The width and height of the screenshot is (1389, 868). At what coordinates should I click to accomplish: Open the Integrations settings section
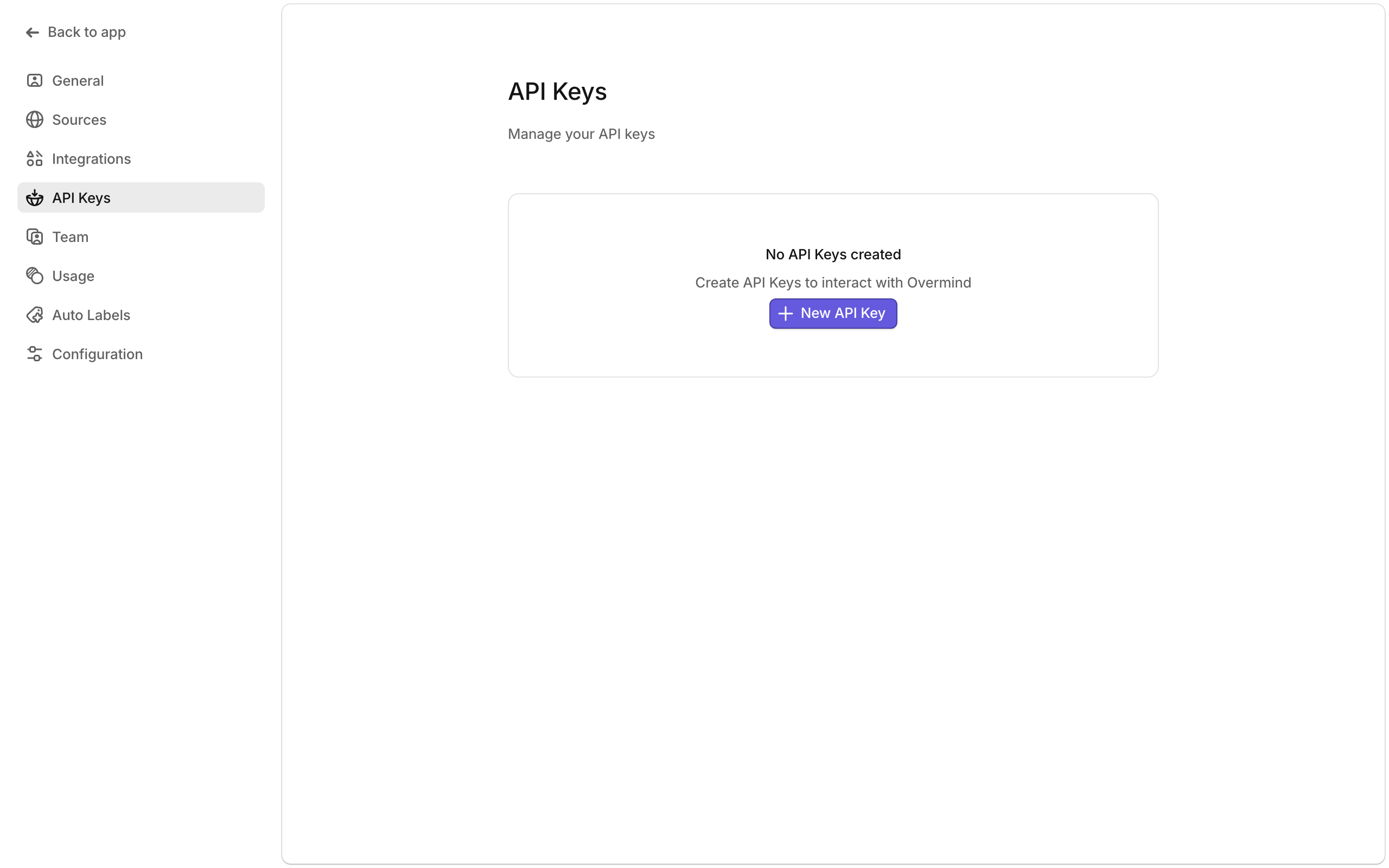(91, 158)
